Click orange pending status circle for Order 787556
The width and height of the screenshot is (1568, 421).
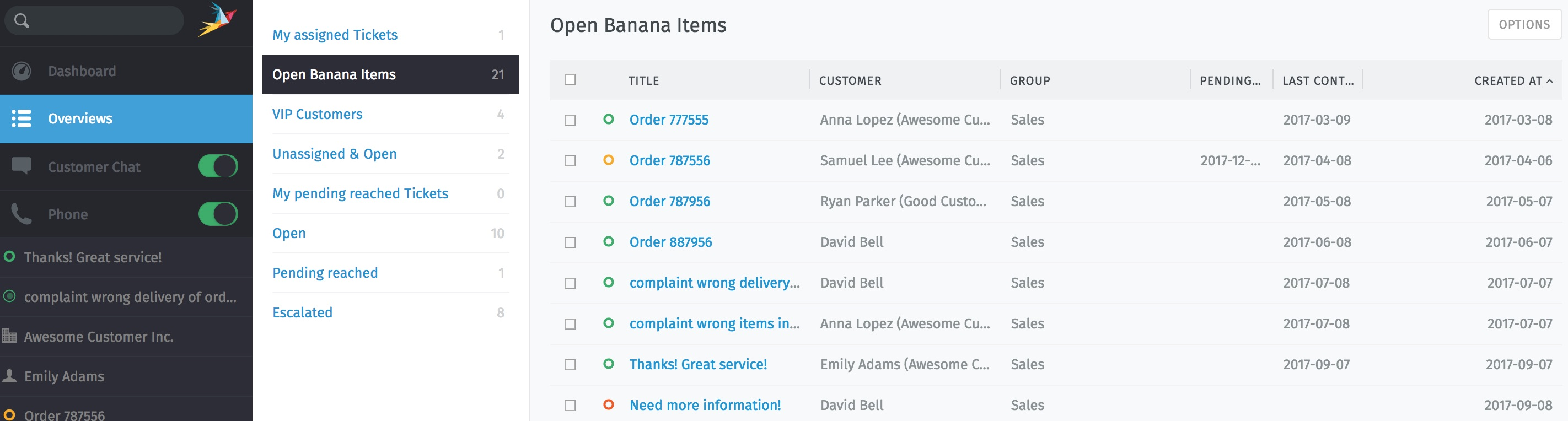point(608,160)
